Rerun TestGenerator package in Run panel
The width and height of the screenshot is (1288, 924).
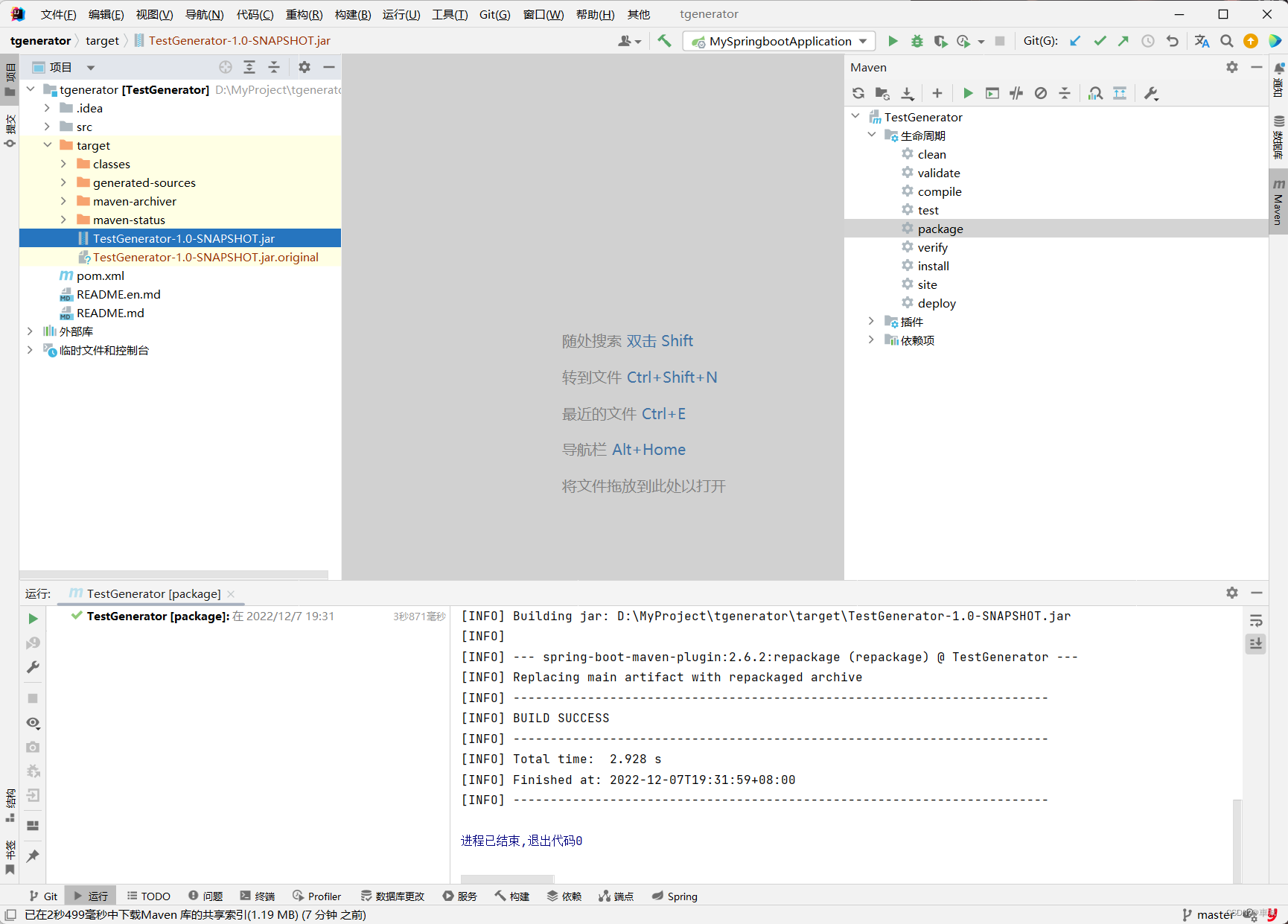click(33, 619)
